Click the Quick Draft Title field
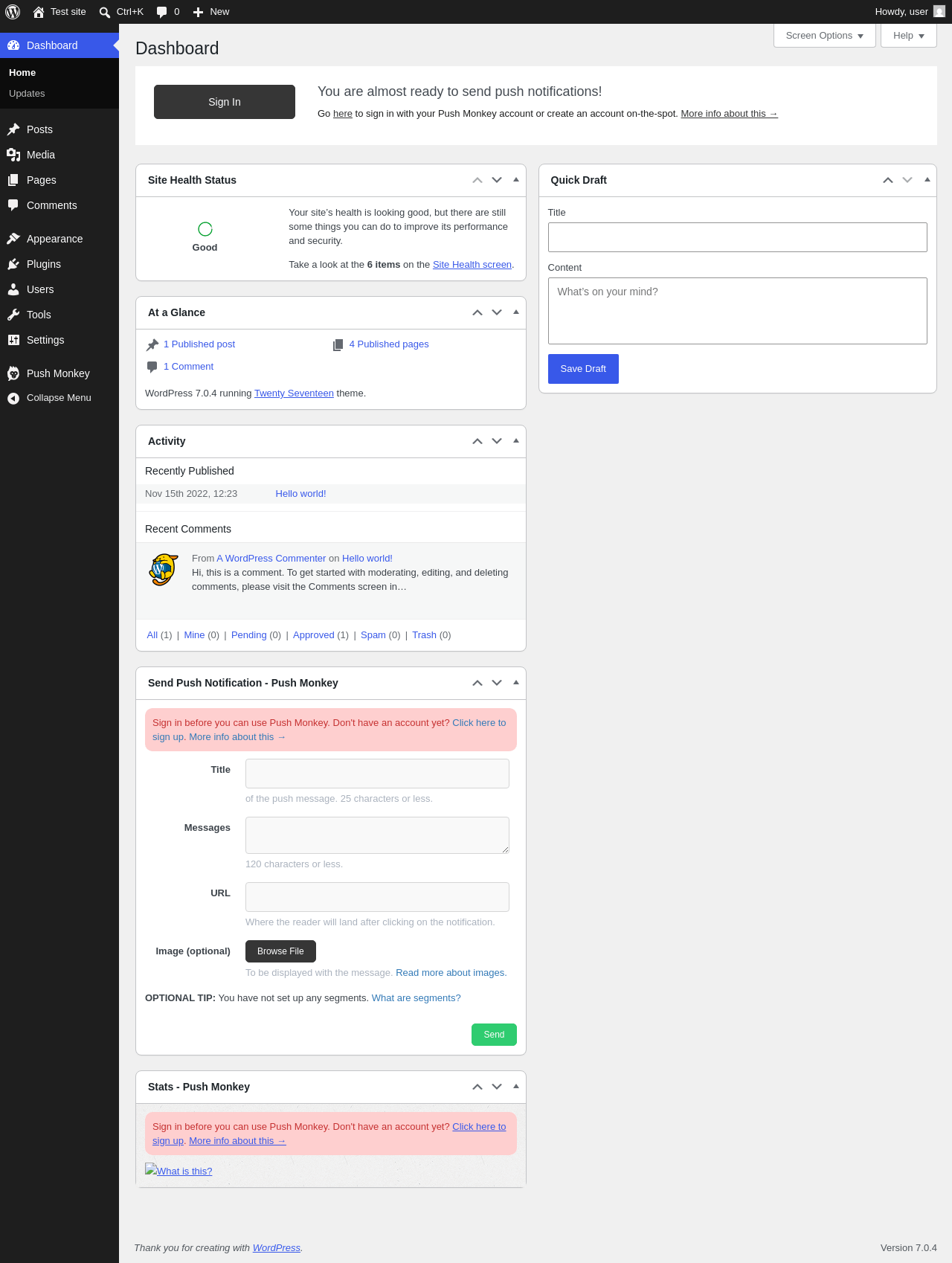 coord(738,237)
